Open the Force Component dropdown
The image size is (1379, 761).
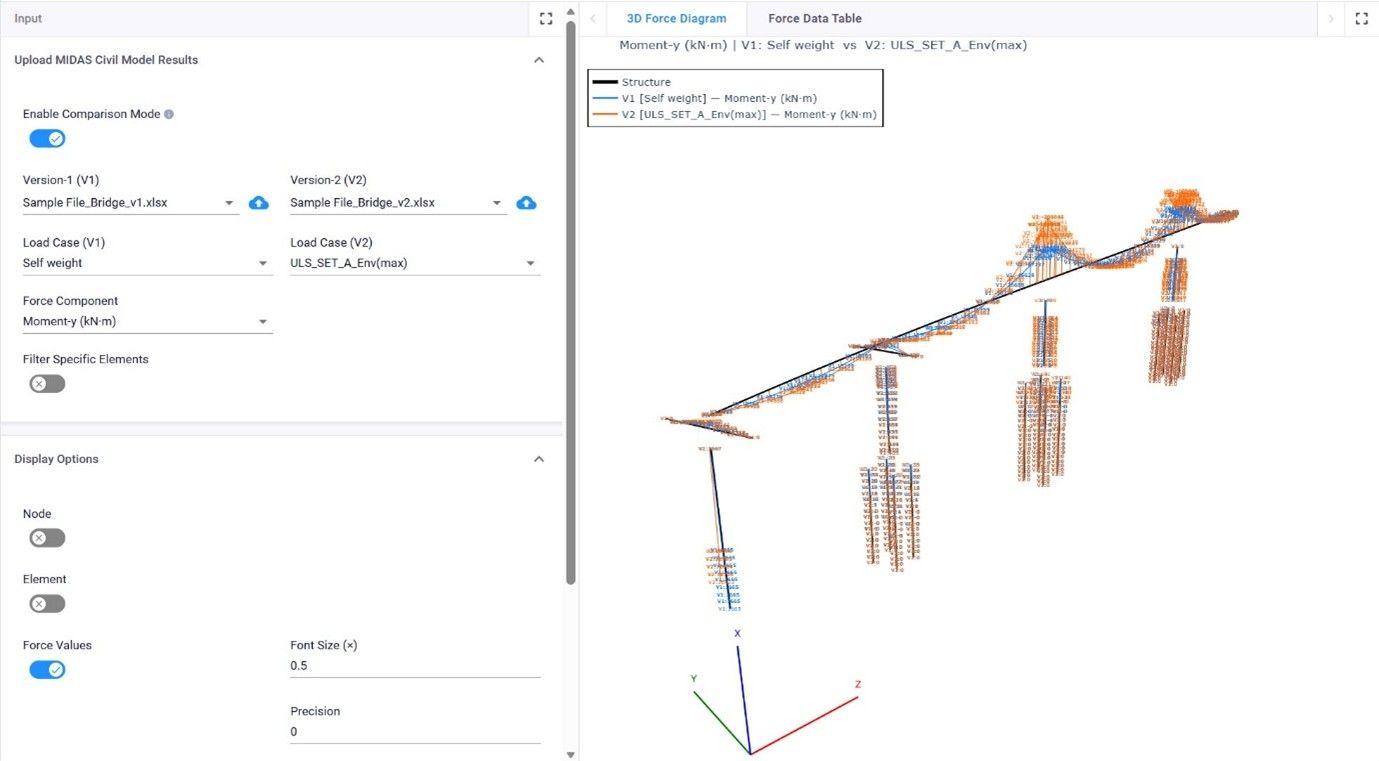147,322
